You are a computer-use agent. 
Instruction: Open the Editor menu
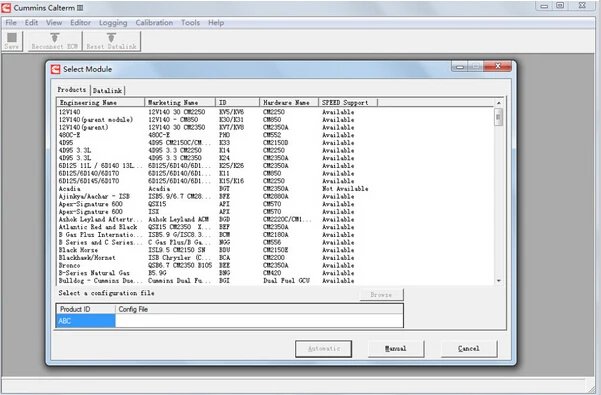[x=80, y=23]
